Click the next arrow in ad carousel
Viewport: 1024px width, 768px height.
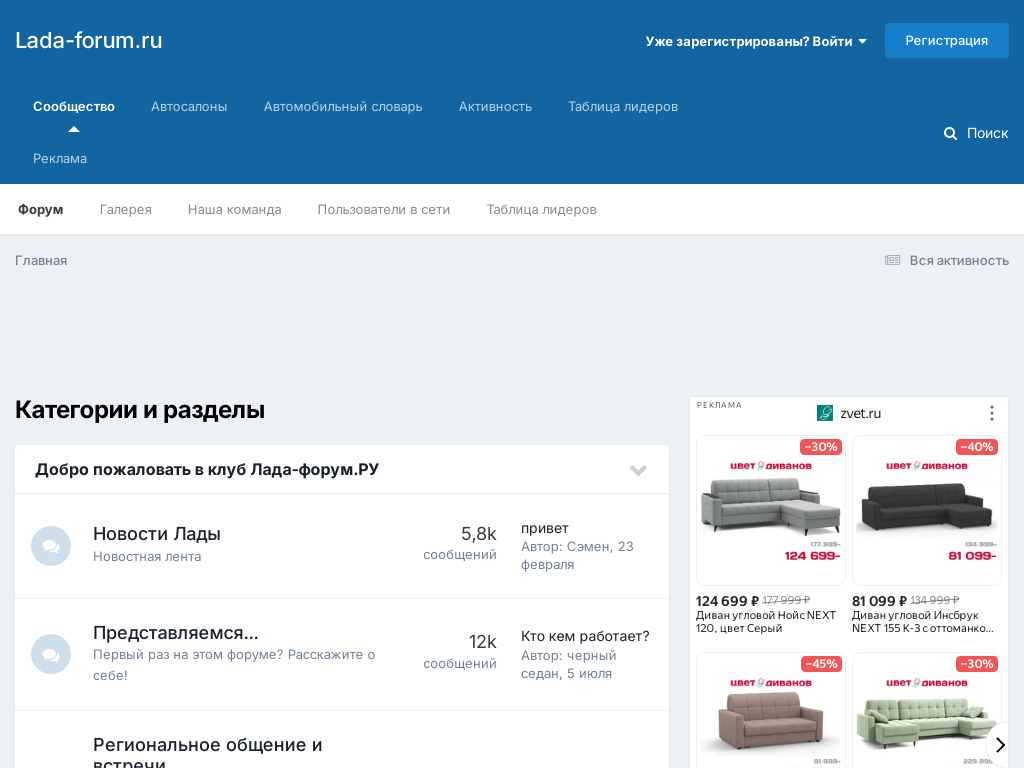pyautogui.click(x=999, y=744)
